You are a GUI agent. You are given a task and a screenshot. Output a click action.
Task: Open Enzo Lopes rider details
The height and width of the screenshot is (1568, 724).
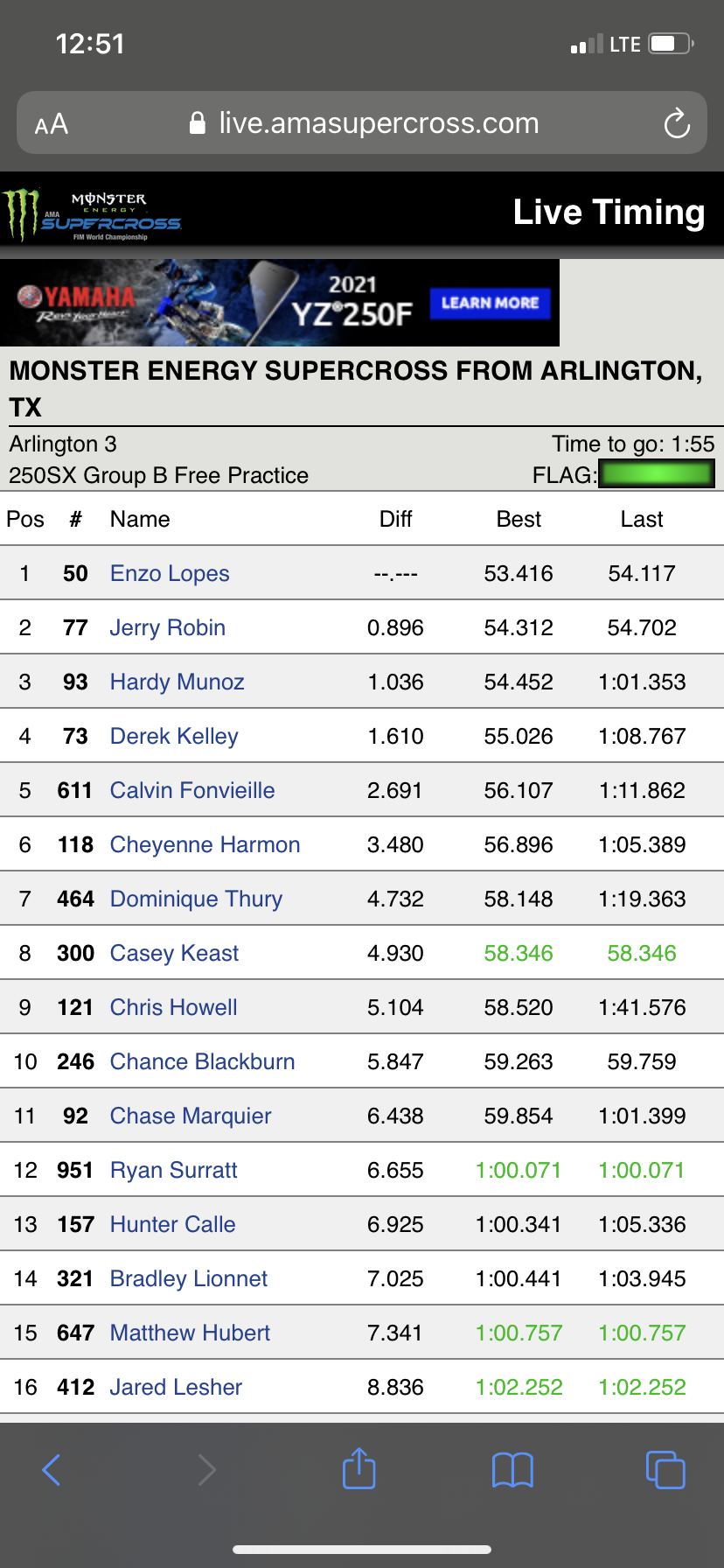click(169, 573)
